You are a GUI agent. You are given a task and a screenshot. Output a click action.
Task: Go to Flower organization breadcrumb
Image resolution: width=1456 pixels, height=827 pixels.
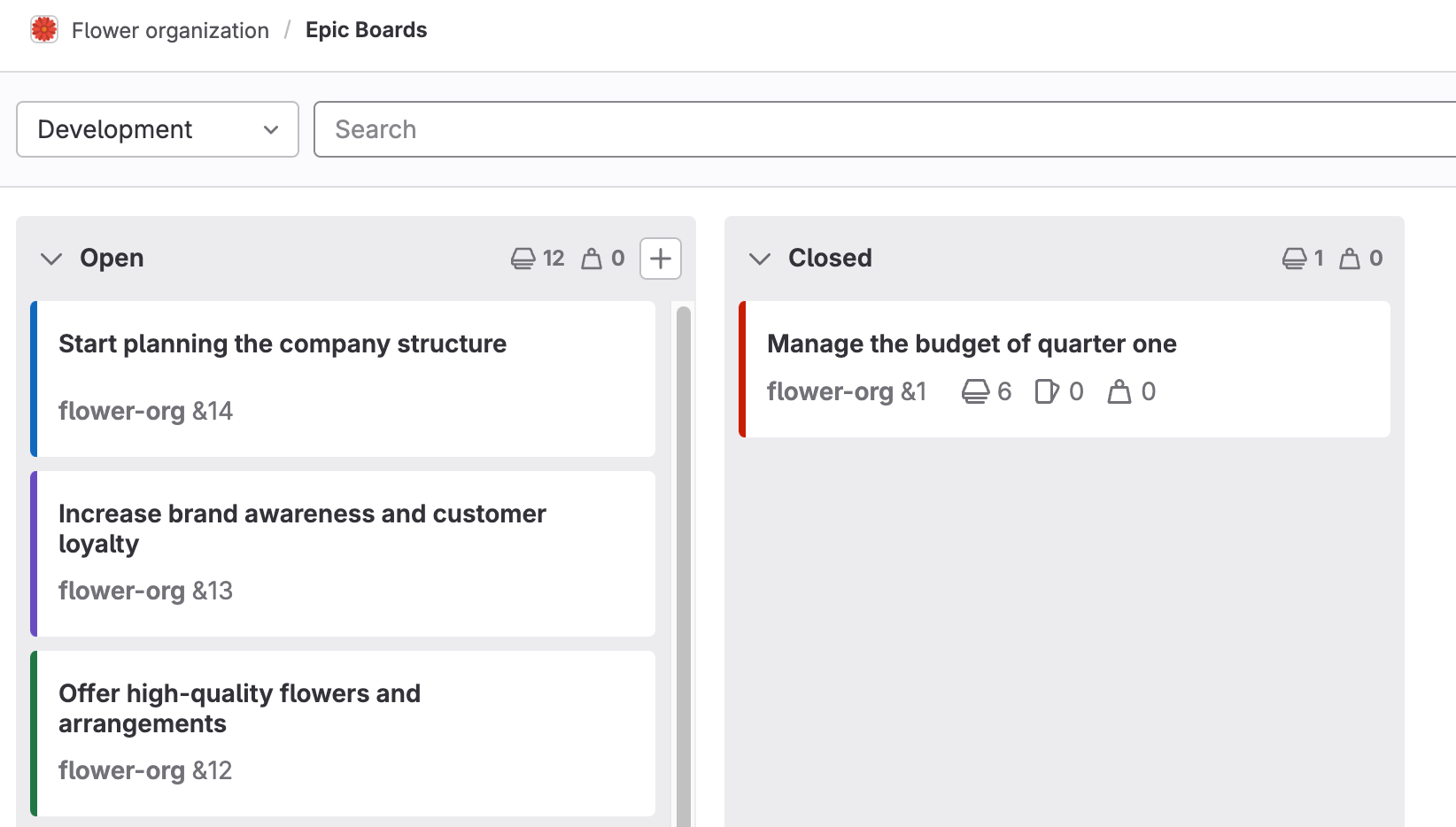(170, 30)
